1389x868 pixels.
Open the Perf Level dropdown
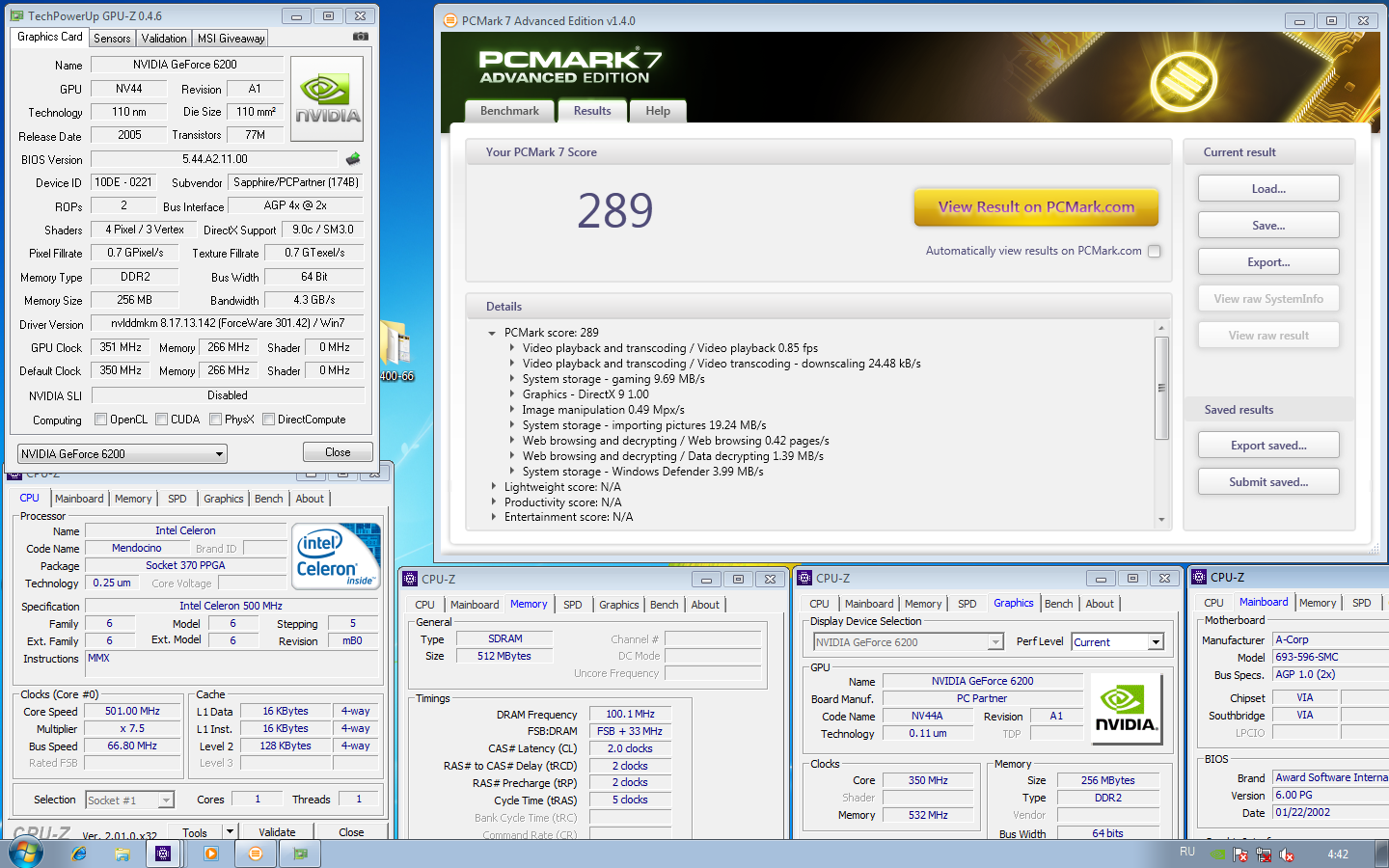1118,642
